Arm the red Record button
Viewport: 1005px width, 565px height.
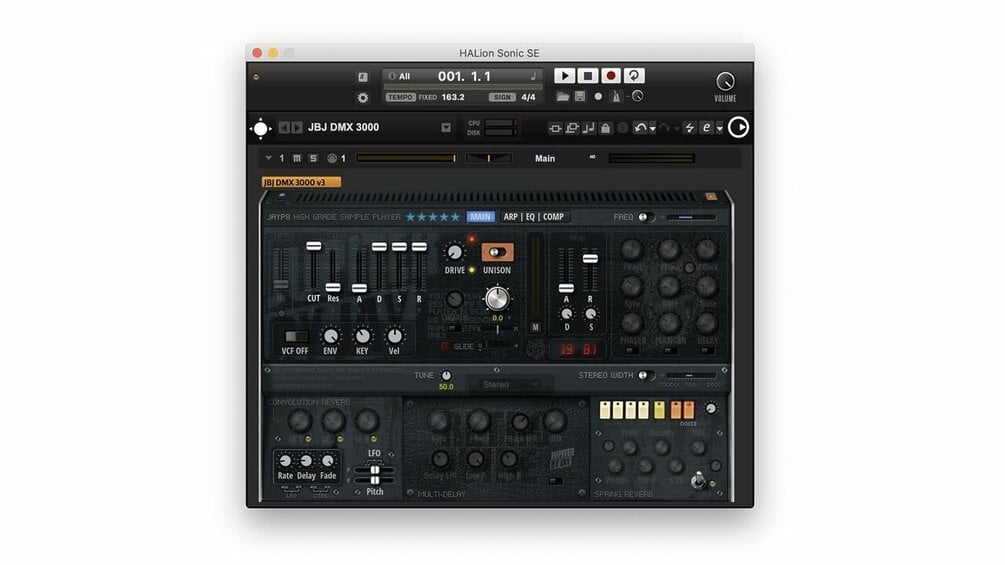pyautogui.click(x=611, y=76)
